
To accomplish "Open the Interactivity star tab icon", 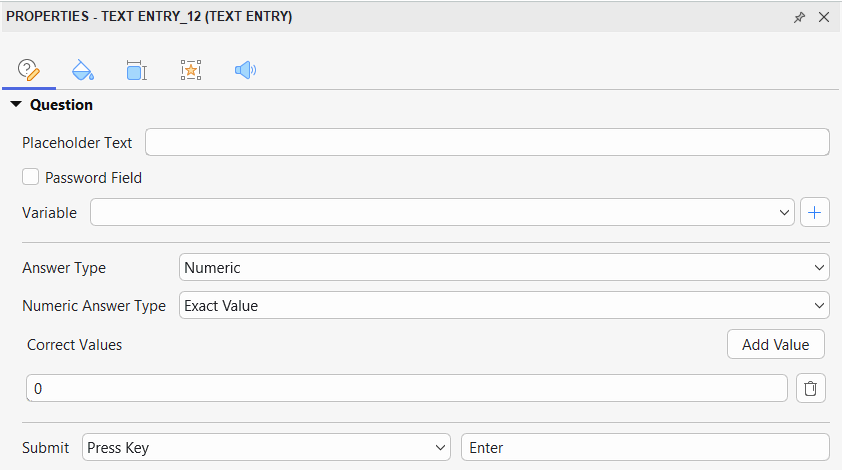I will click(191, 70).
